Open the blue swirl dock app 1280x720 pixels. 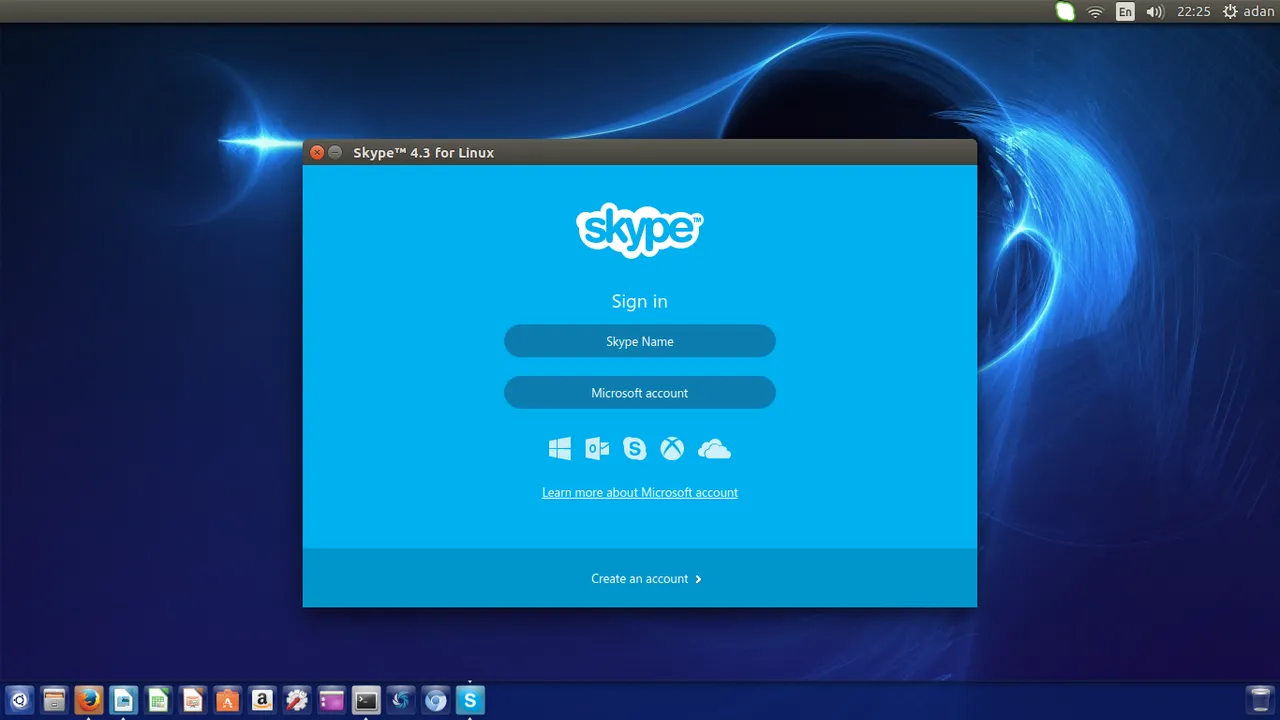(x=401, y=700)
